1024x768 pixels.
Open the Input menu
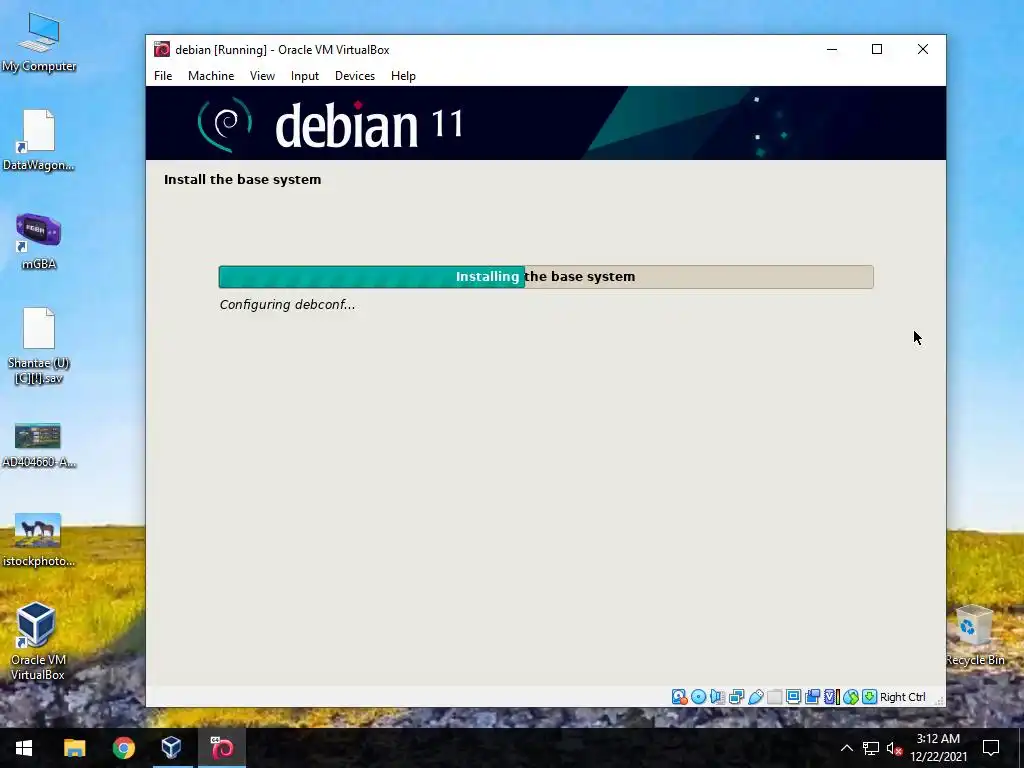pyautogui.click(x=305, y=76)
